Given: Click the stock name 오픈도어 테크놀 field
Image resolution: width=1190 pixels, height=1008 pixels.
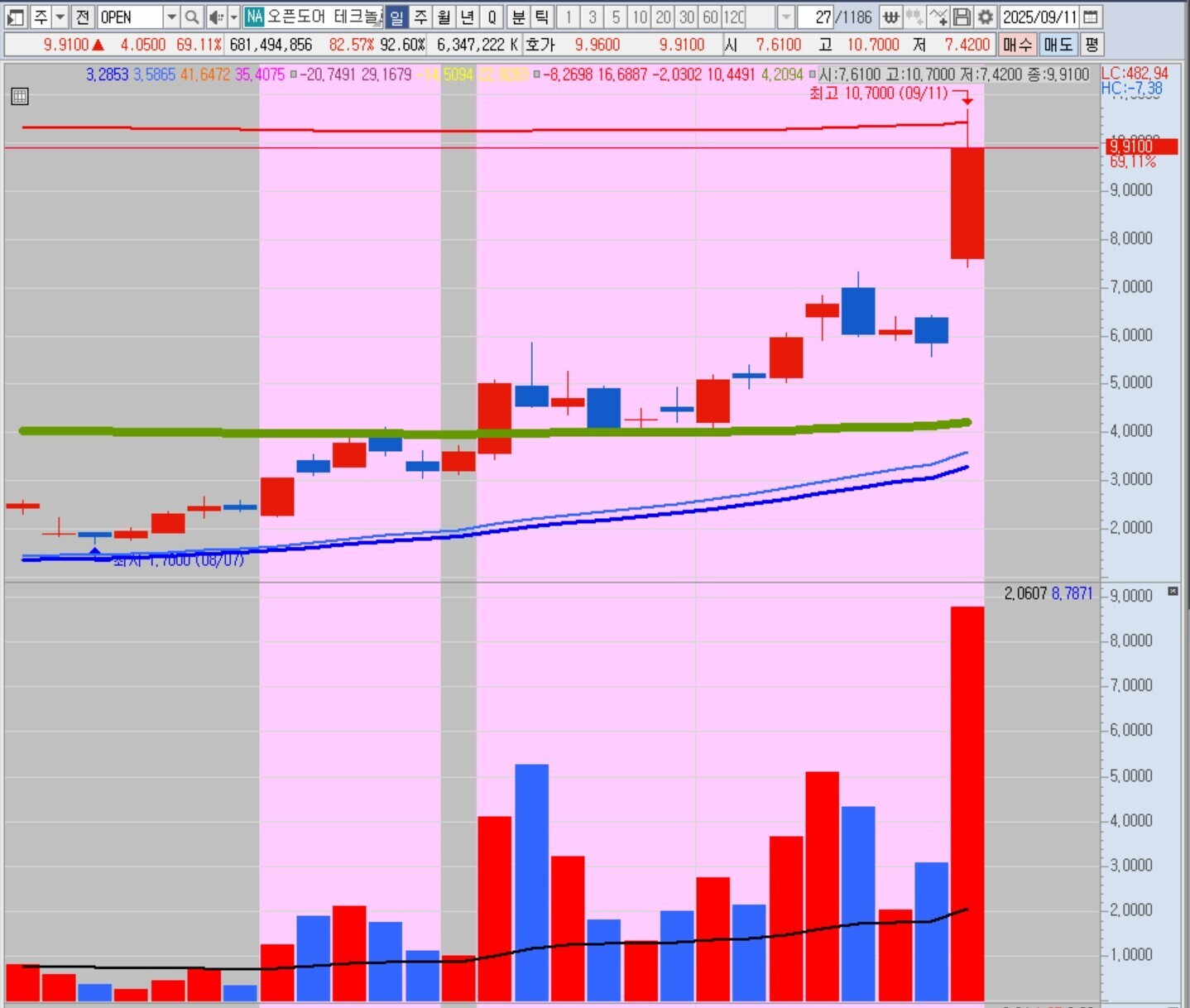Looking at the screenshot, I should [x=324, y=17].
